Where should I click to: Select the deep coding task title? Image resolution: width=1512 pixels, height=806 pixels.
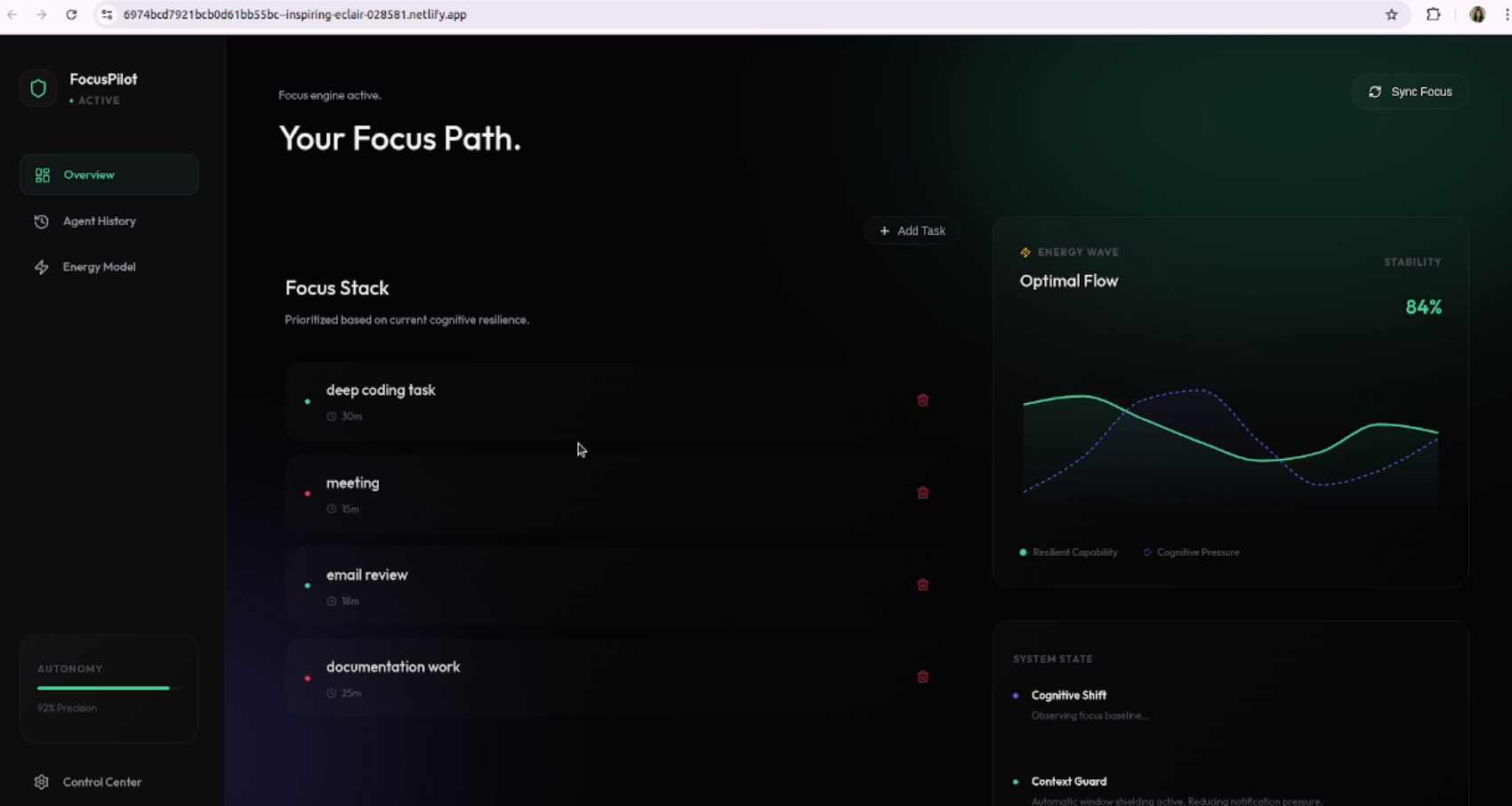[x=381, y=390]
